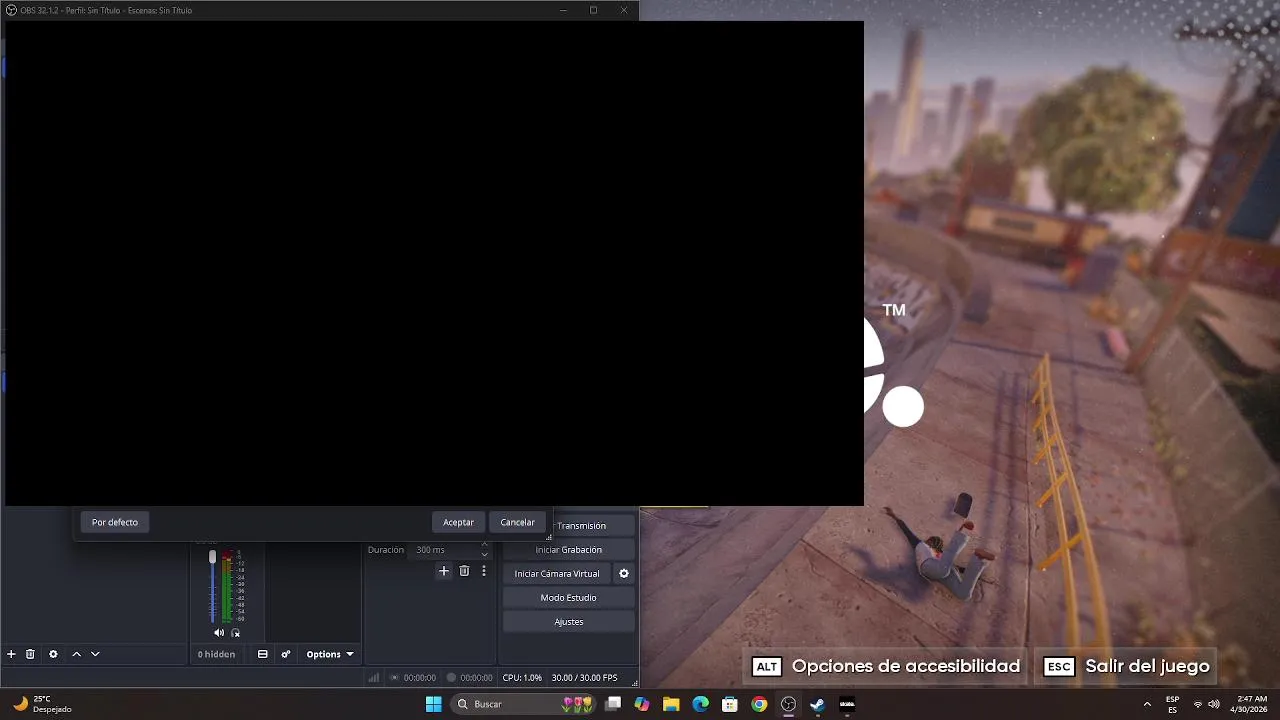Viewport: 1280px width, 720px height.
Task: Adjust the audio mixer volume fader
Action: 212,557
